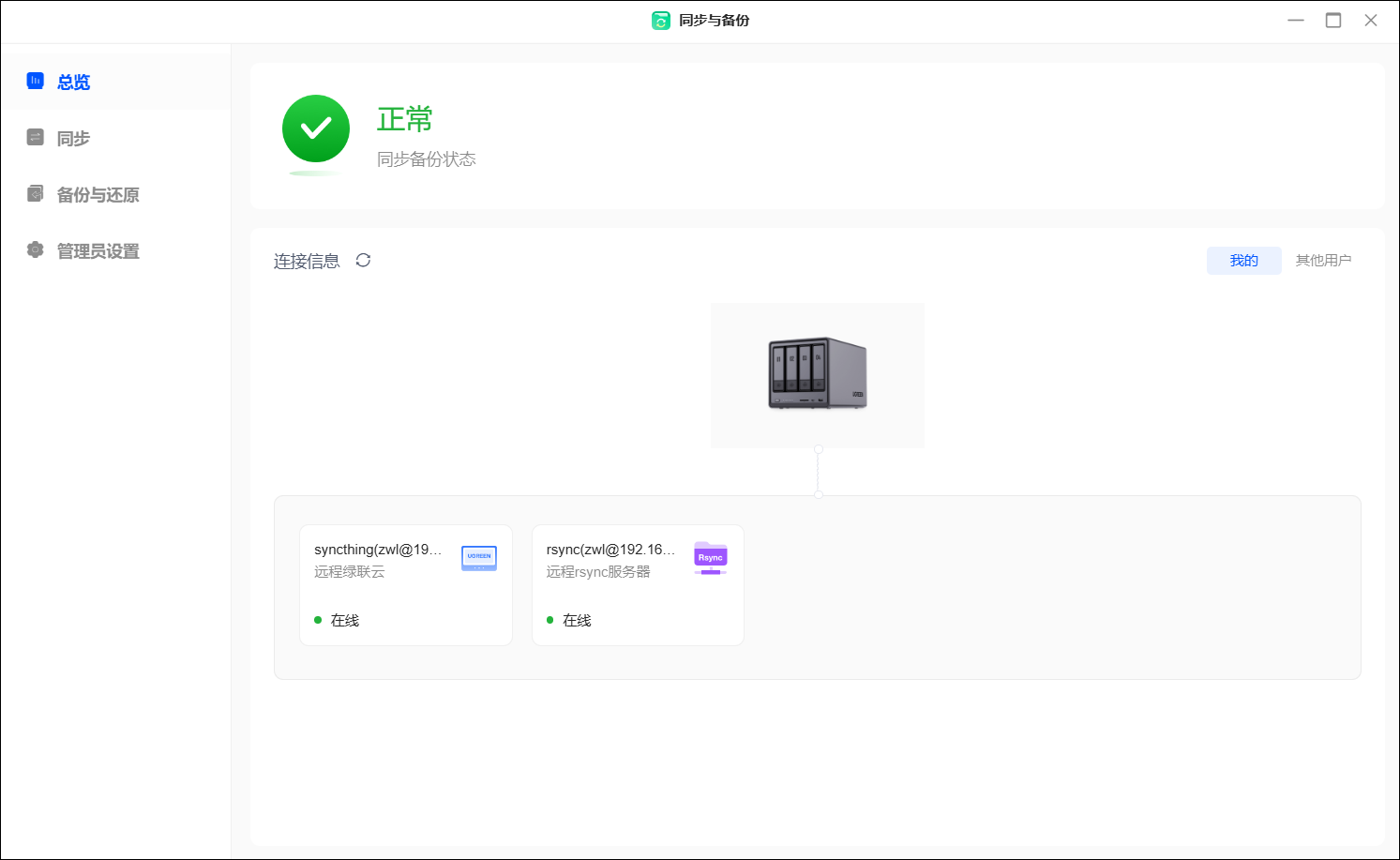Viewport: 1400px width, 860px height.
Task: Open the 备份与还原 menu item
Action: 116,194
